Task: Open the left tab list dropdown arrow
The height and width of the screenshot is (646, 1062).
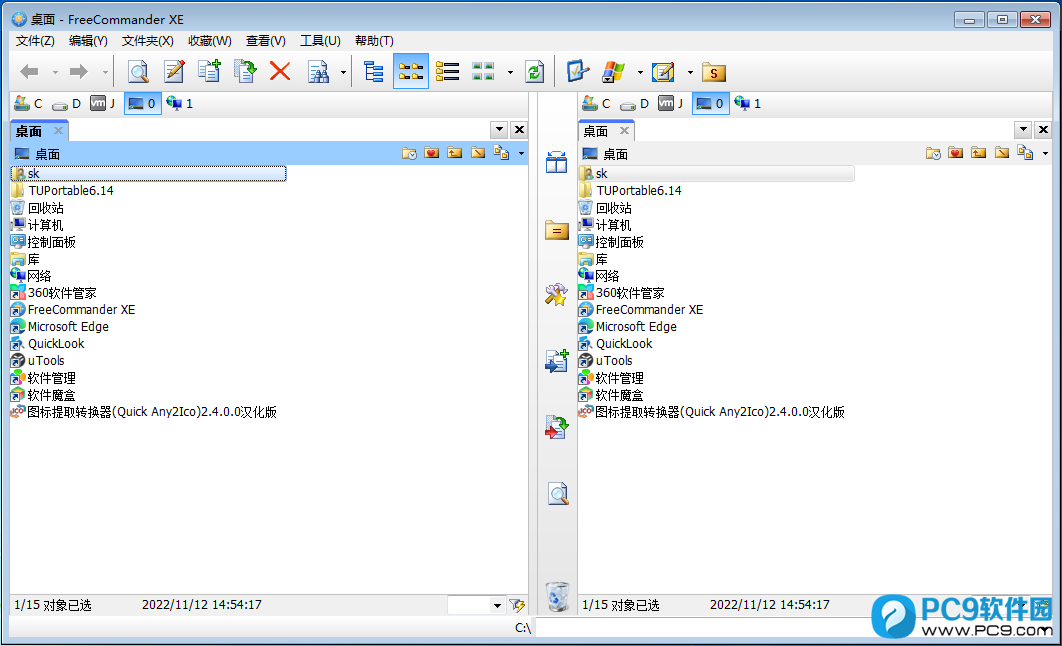Action: [x=497, y=129]
